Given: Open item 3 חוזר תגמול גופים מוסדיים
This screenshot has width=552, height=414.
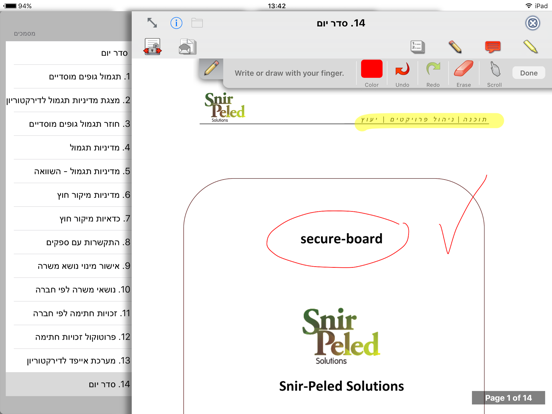Looking at the screenshot, I should (x=69, y=124).
